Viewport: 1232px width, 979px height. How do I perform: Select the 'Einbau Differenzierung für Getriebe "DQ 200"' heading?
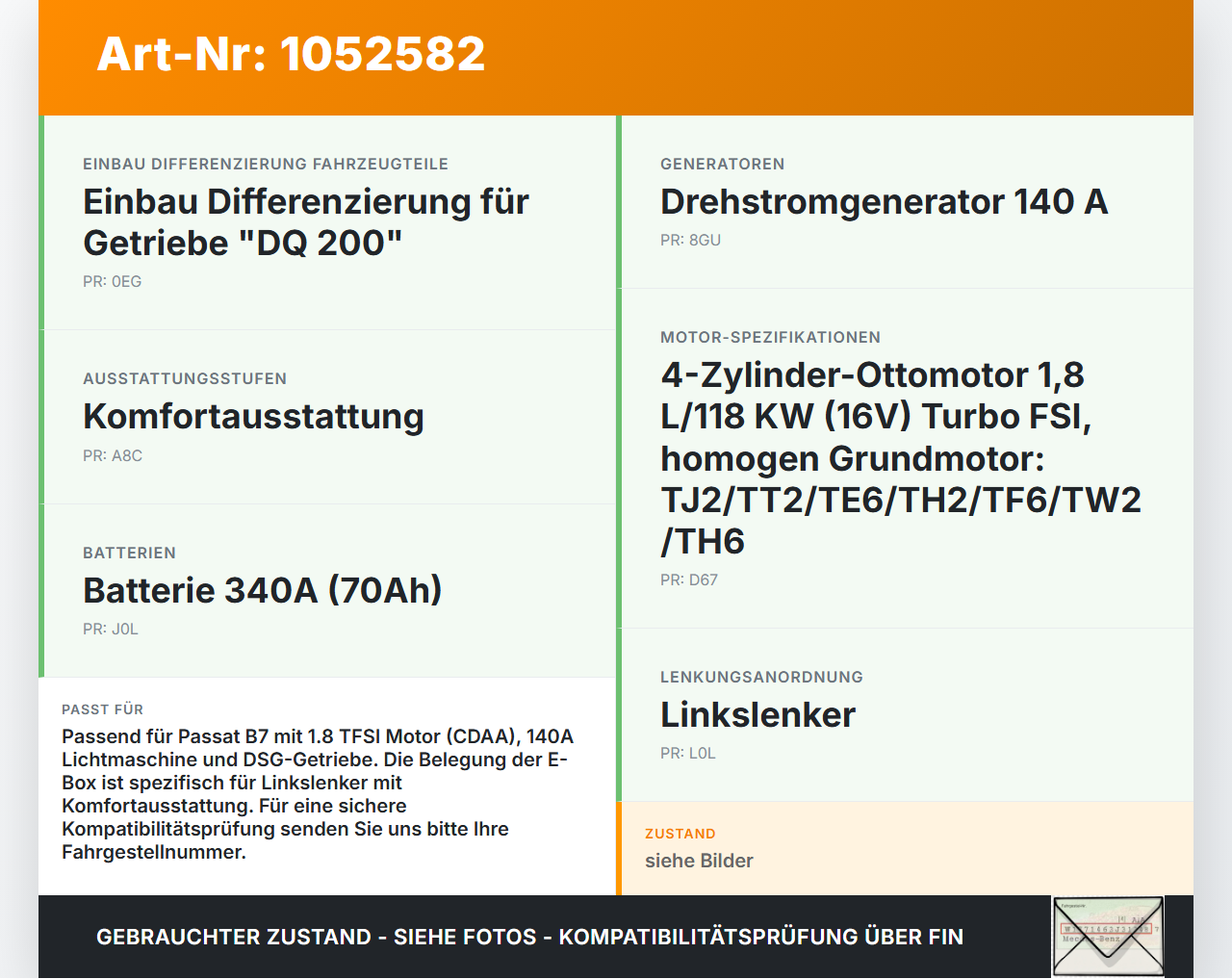pyautogui.click(x=306, y=222)
